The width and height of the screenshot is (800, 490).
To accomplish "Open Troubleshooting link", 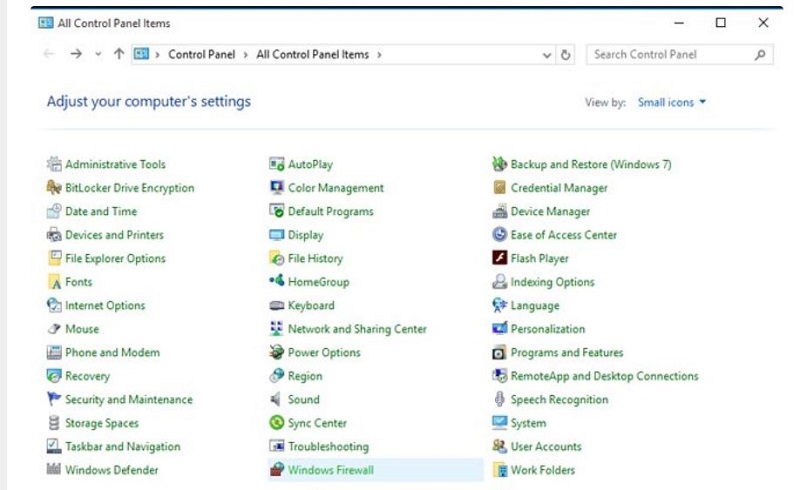I will coord(328,446).
